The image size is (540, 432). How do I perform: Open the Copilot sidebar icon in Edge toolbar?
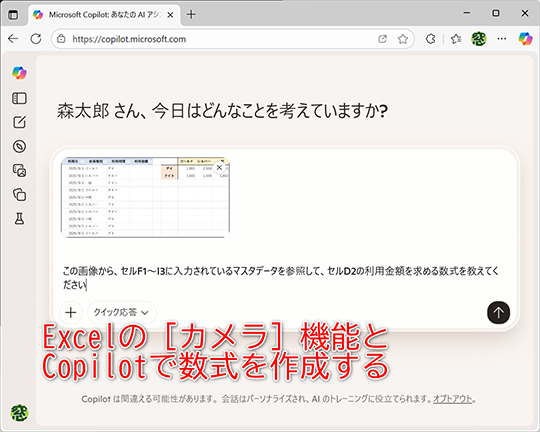526,39
